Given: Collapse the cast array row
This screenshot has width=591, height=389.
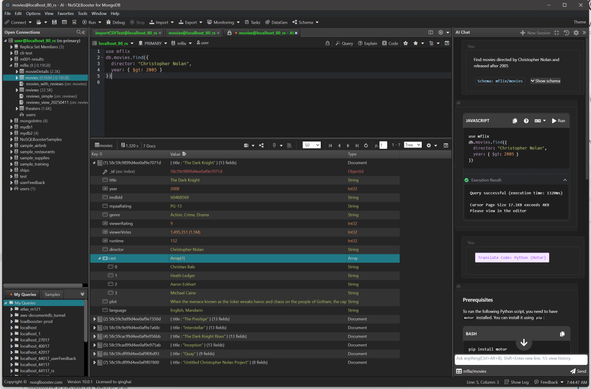Looking at the screenshot, I should pyautogui.click(x=100, y=259).
